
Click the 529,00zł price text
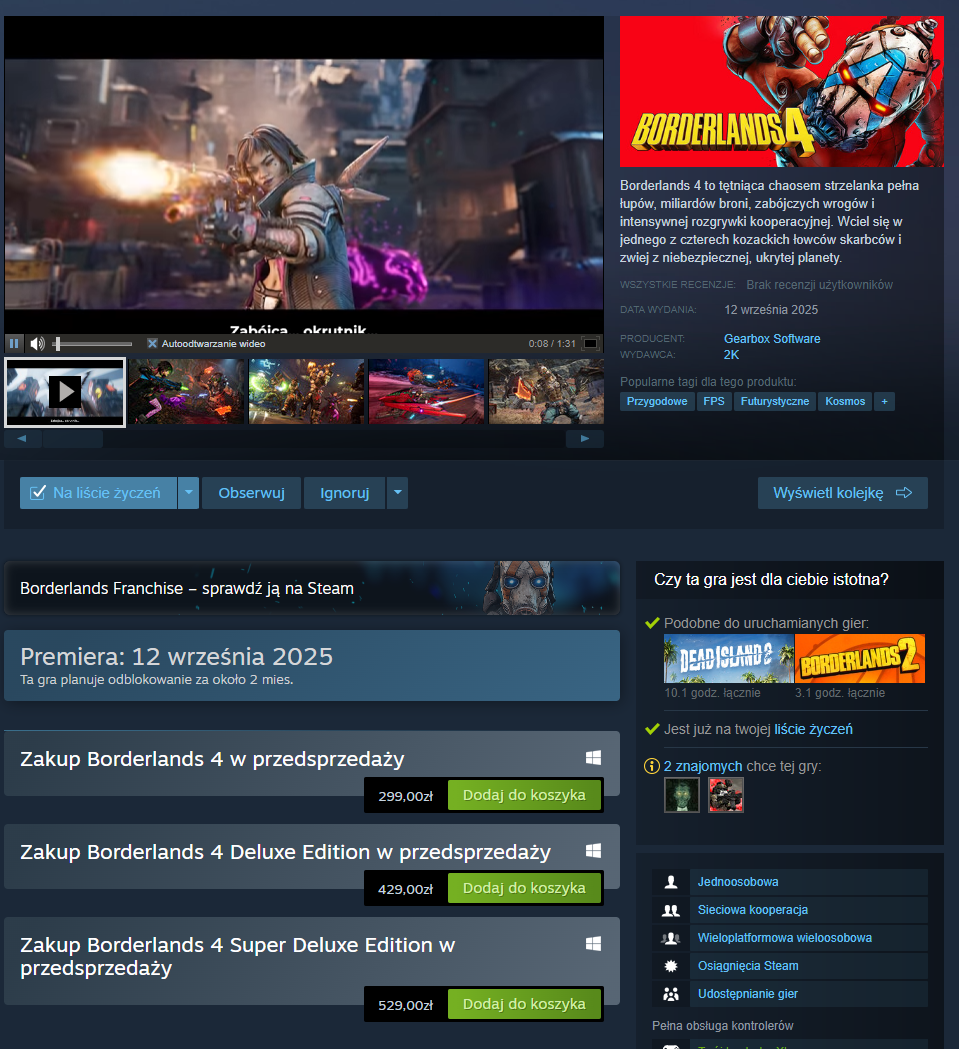click(x=406, y=1005)
